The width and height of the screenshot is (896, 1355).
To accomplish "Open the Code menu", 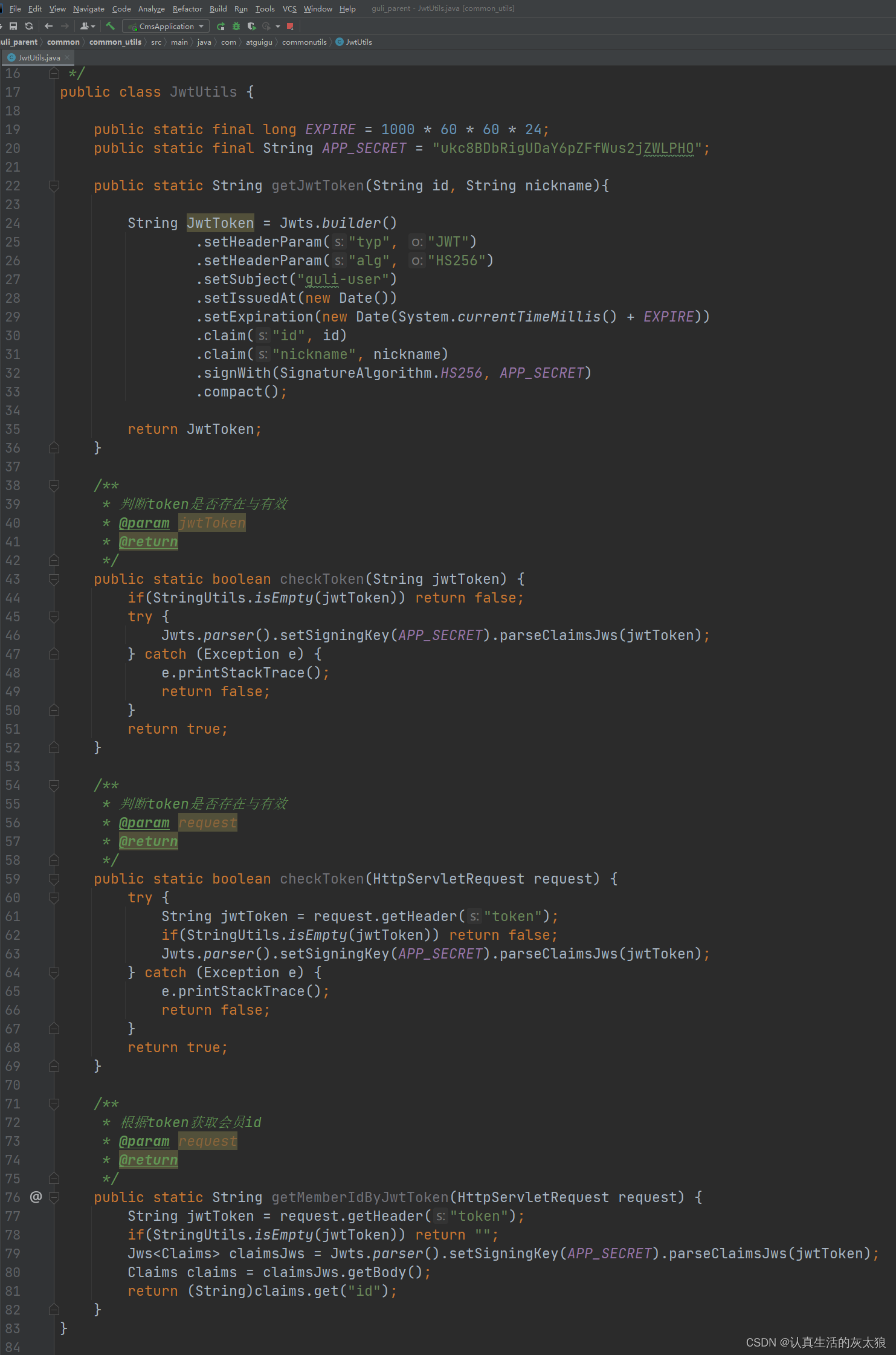I will [121, 8].
